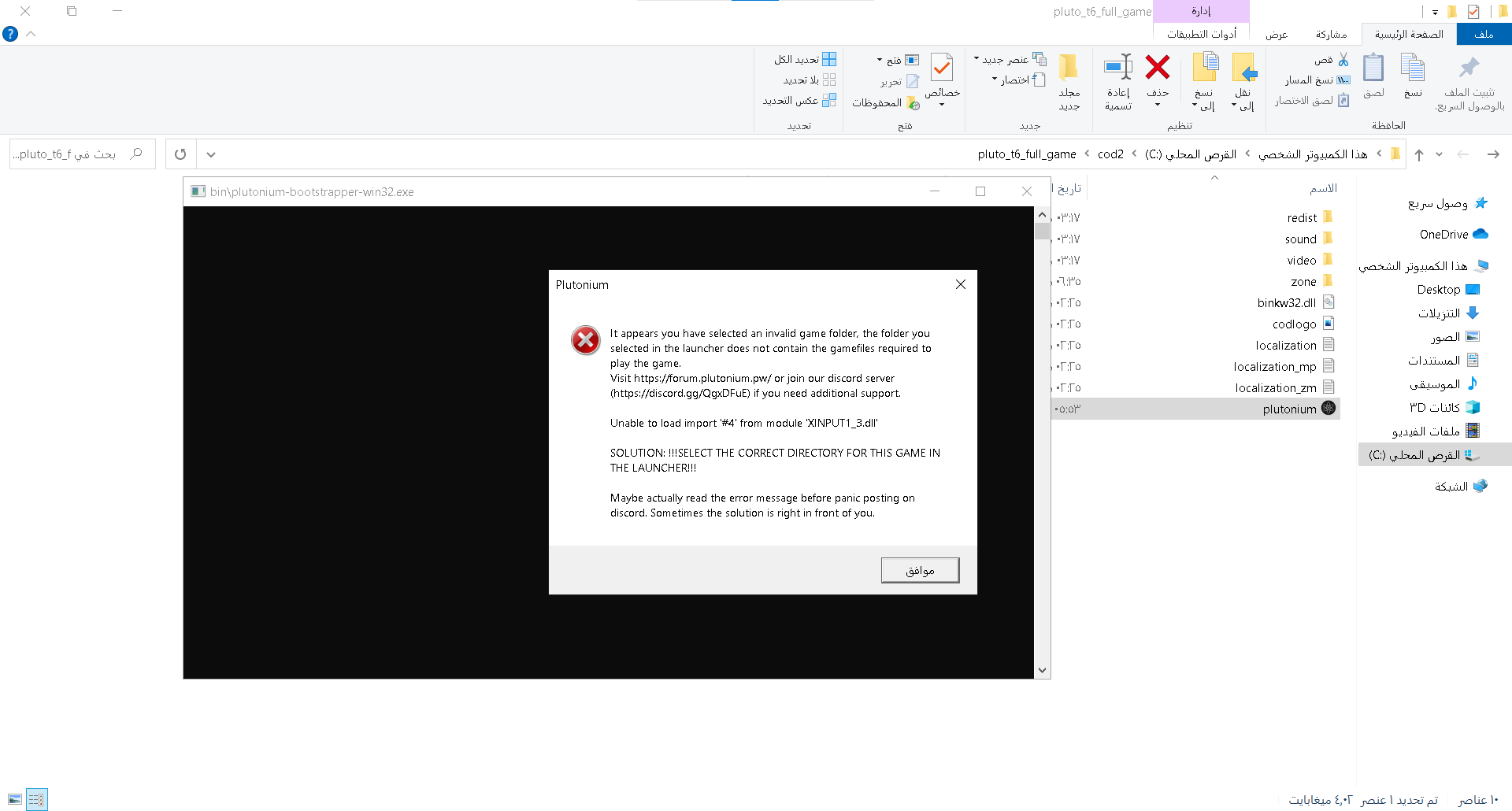Screen dimensions: 1512x811
Task: Open the New item (عنصر جديد) dropdown
Action: (x=1010, y=60)
